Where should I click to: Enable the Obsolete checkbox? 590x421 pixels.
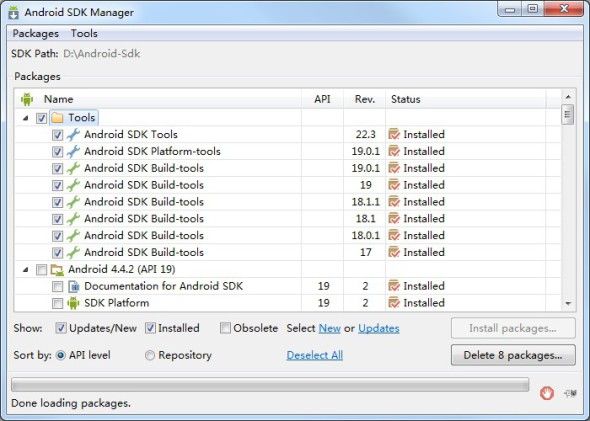(x=225, y=328)
